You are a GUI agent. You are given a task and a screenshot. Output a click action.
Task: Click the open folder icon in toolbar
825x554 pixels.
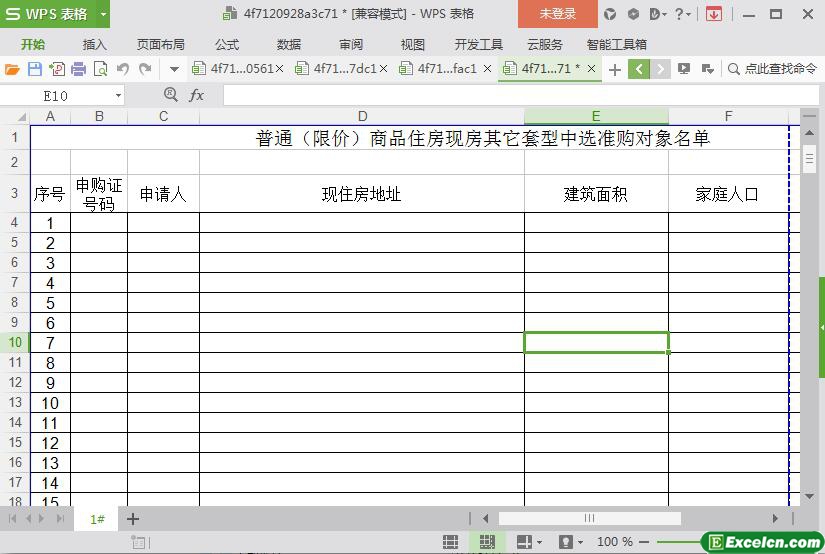(12, 69)
